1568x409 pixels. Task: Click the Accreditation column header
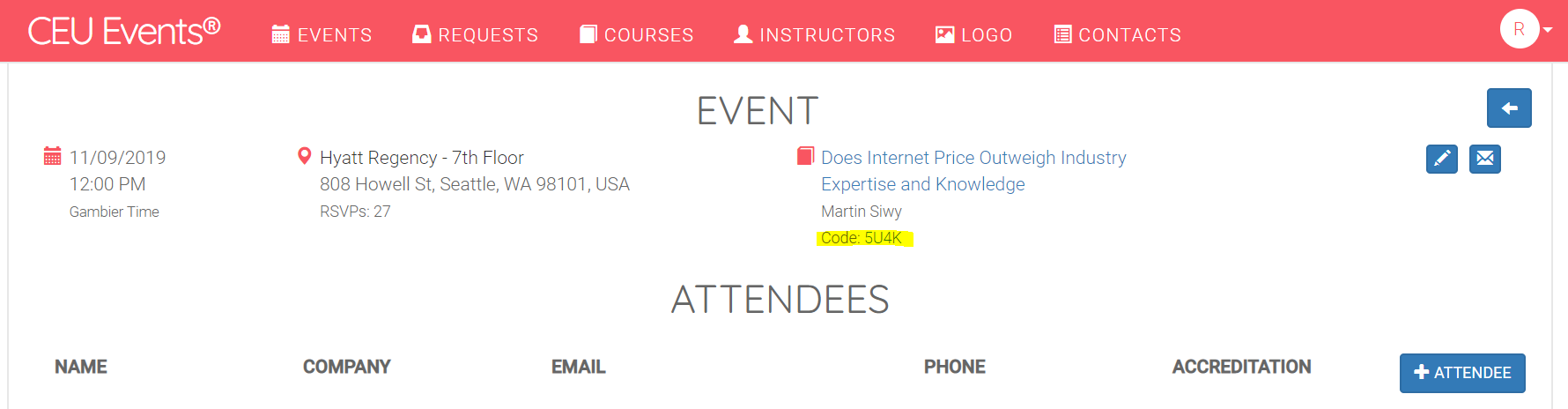pos(1241,367)
